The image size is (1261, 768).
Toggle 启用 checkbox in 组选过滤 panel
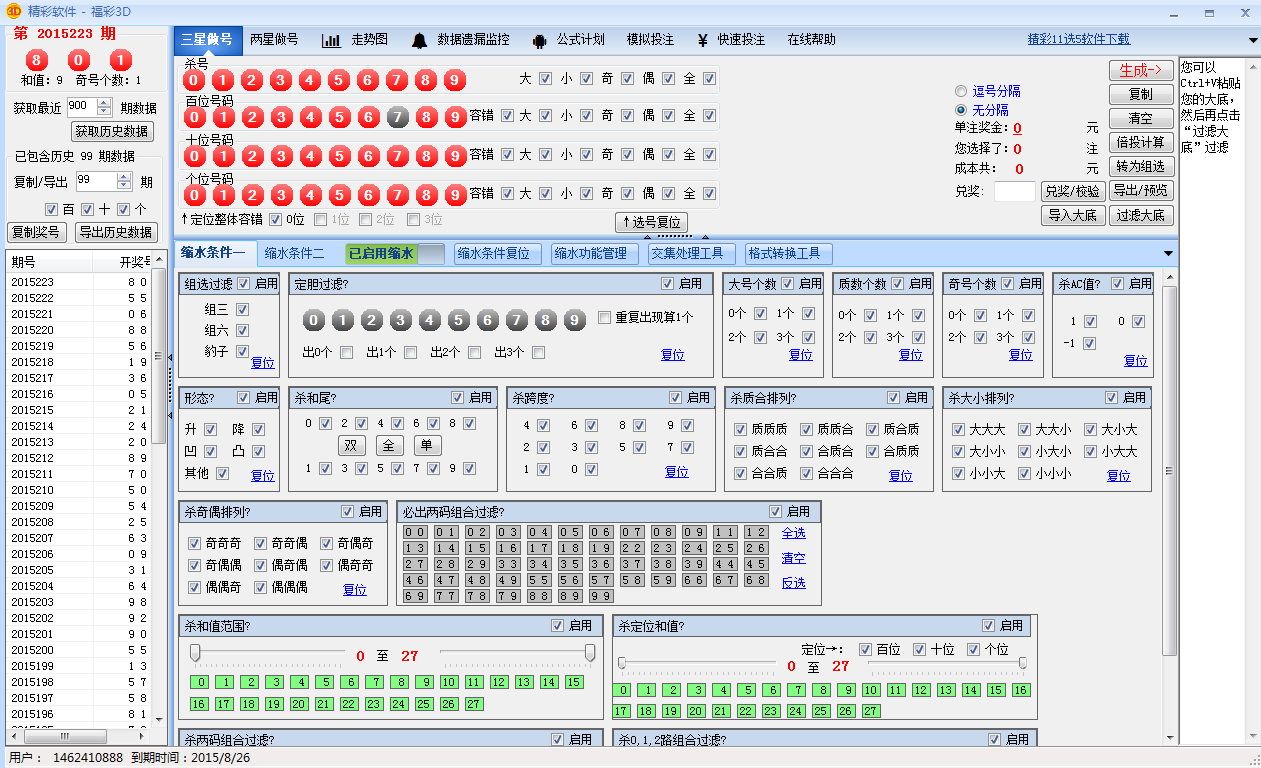(244, 284)
